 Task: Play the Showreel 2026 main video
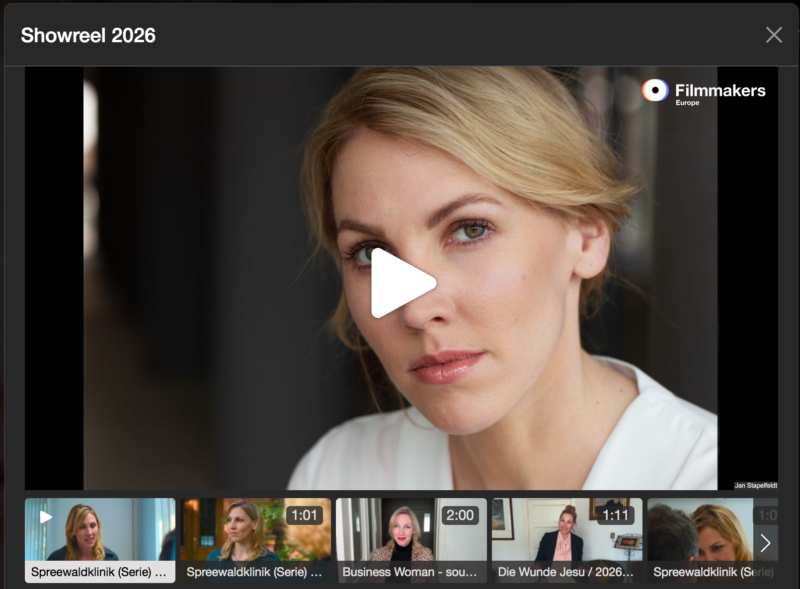pos(403,283)
